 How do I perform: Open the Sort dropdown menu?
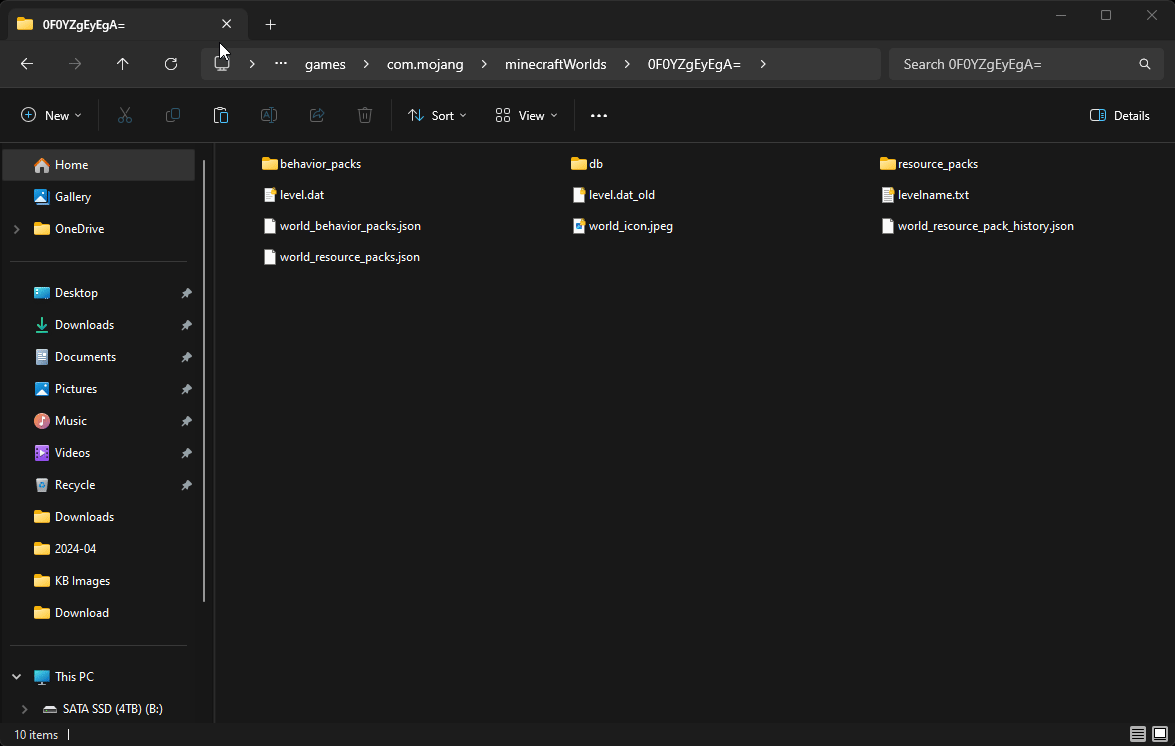pyautogui.click(x=437, y=116)
